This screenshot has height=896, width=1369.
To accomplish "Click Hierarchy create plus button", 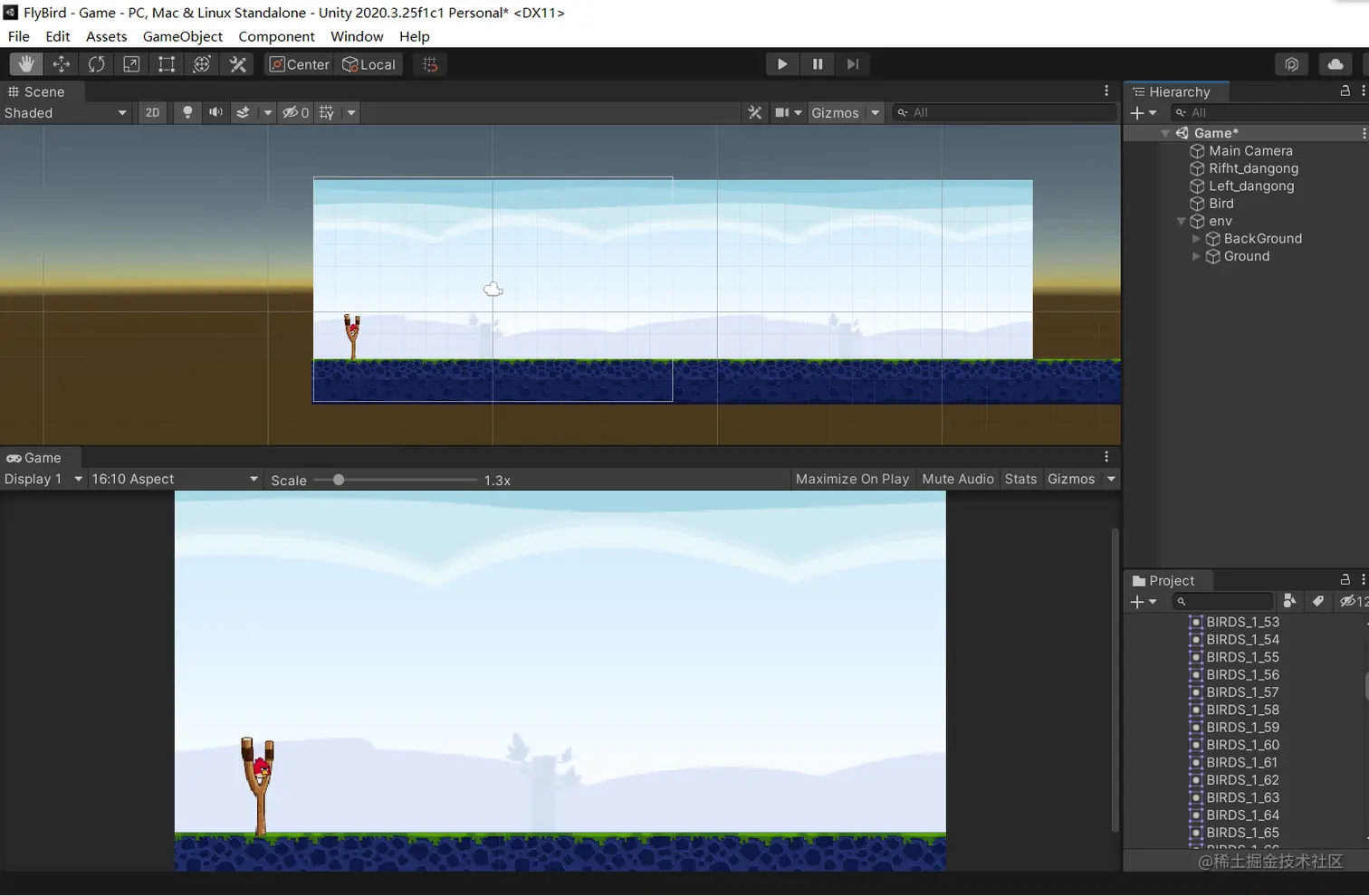I will pyautogui.click(x=1144, y=113).
